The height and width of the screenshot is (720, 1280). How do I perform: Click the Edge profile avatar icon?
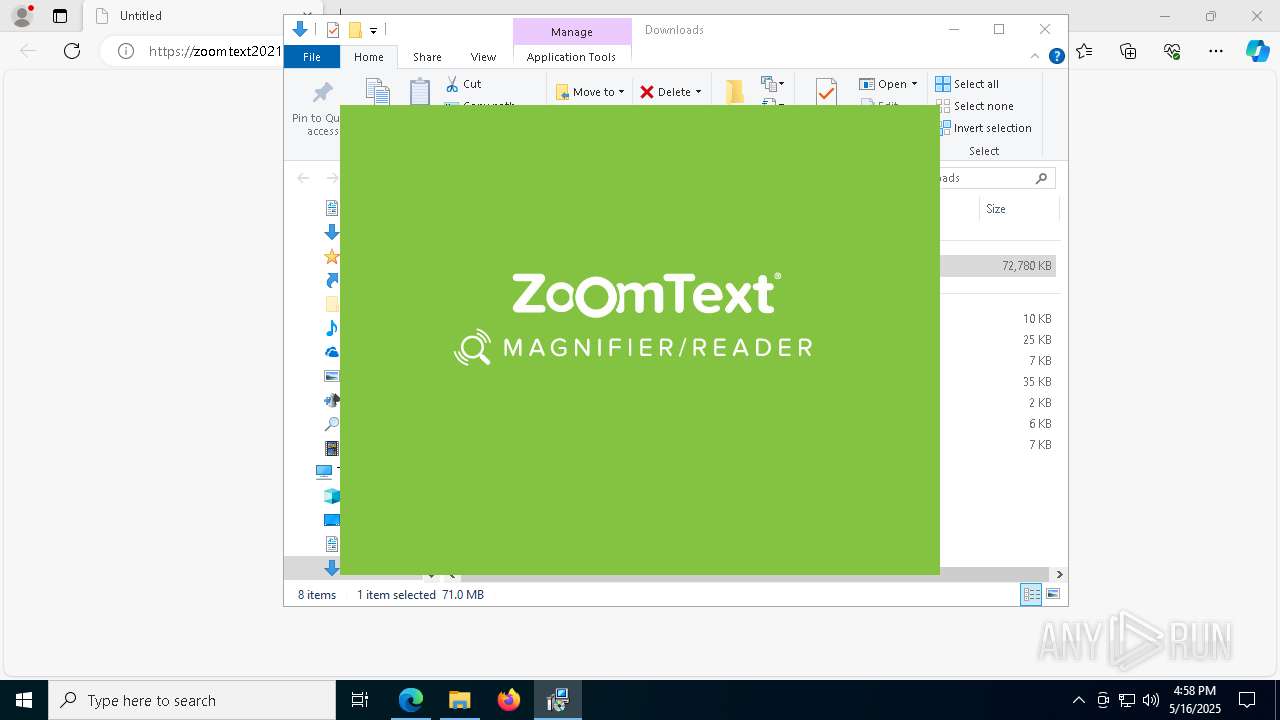(21, 16)
